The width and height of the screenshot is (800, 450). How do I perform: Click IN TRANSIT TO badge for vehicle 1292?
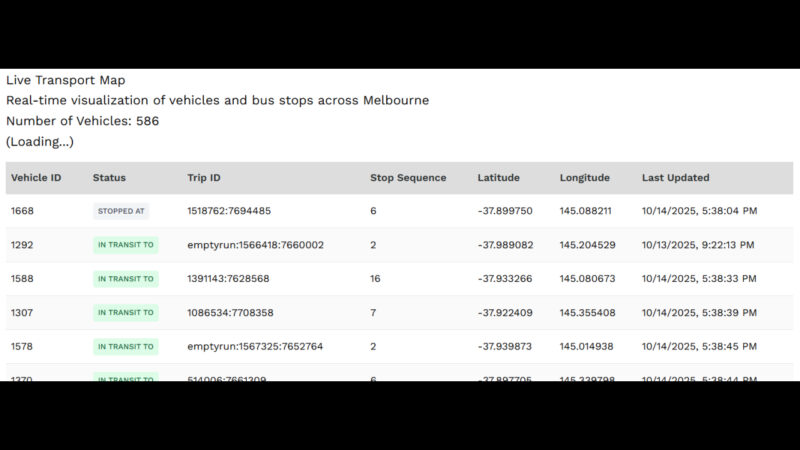tap(126, 245)
